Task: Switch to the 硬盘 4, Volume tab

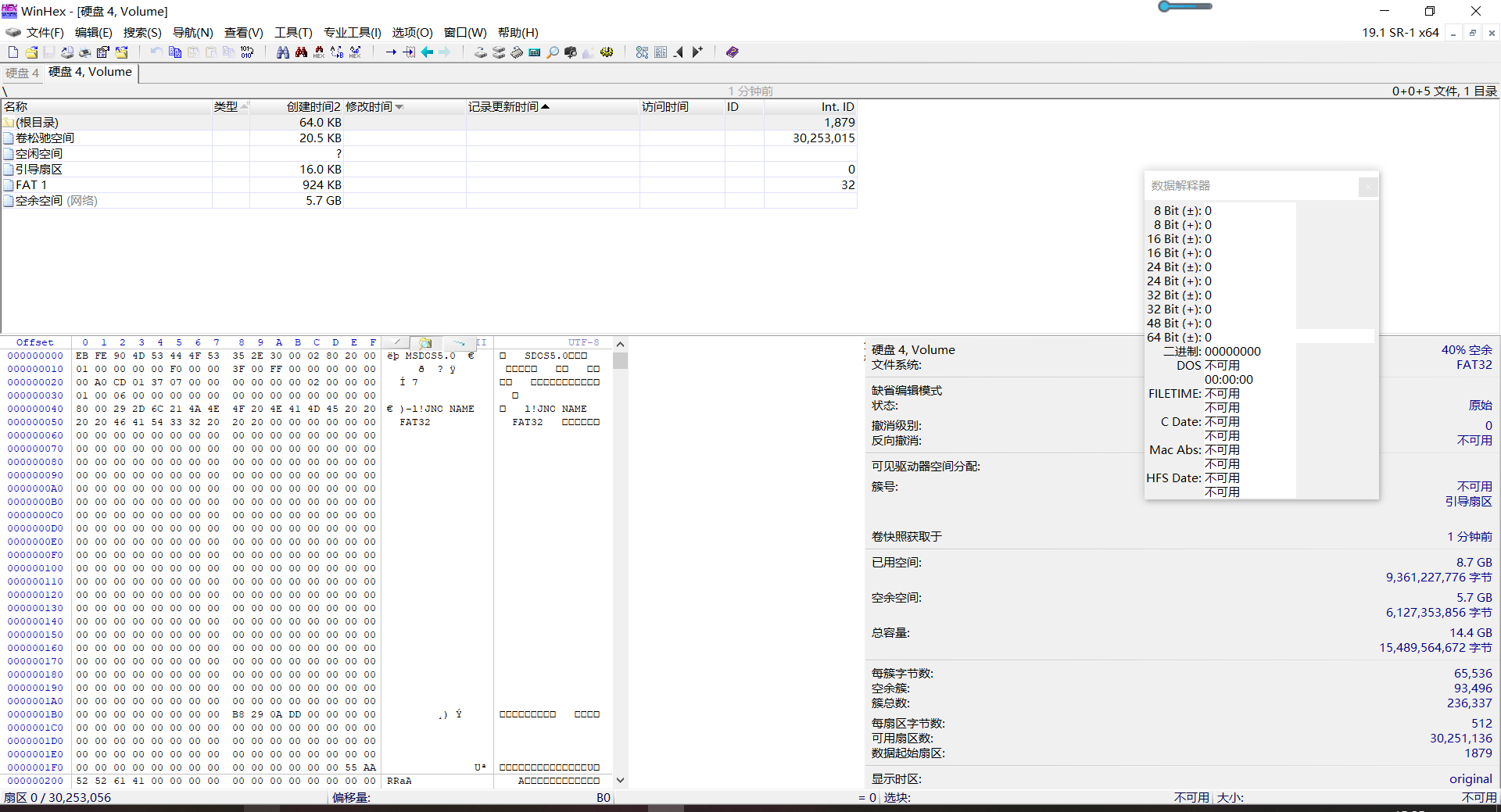Action: 91,72
